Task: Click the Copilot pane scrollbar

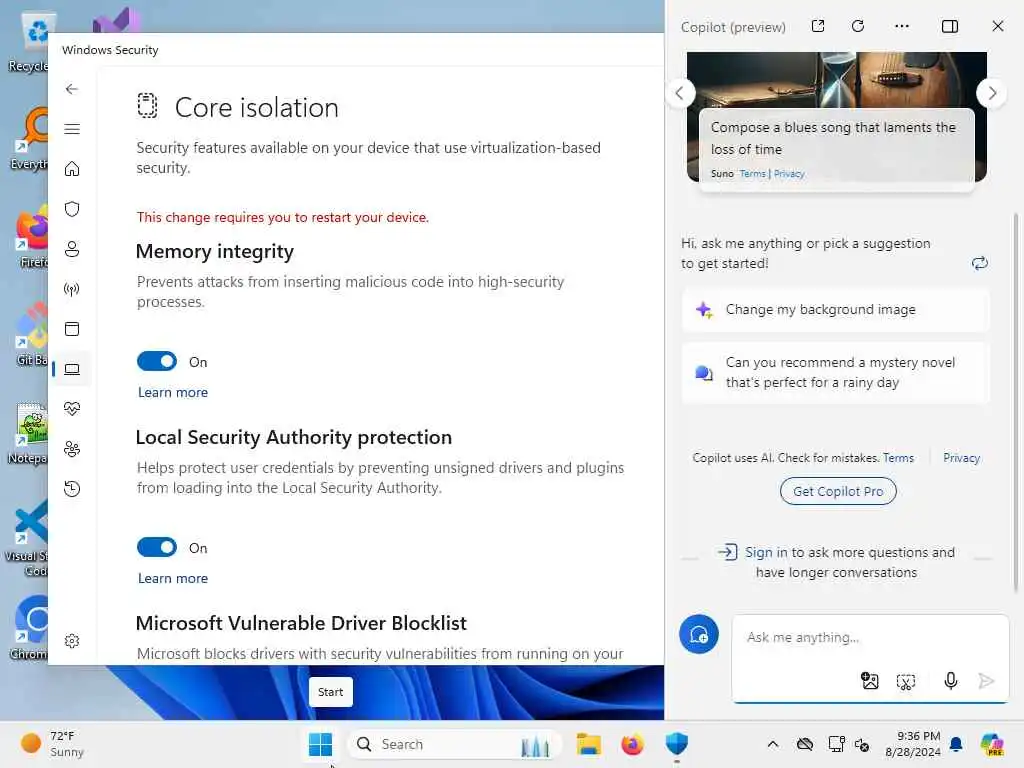Action: [x=1016, y=402]
